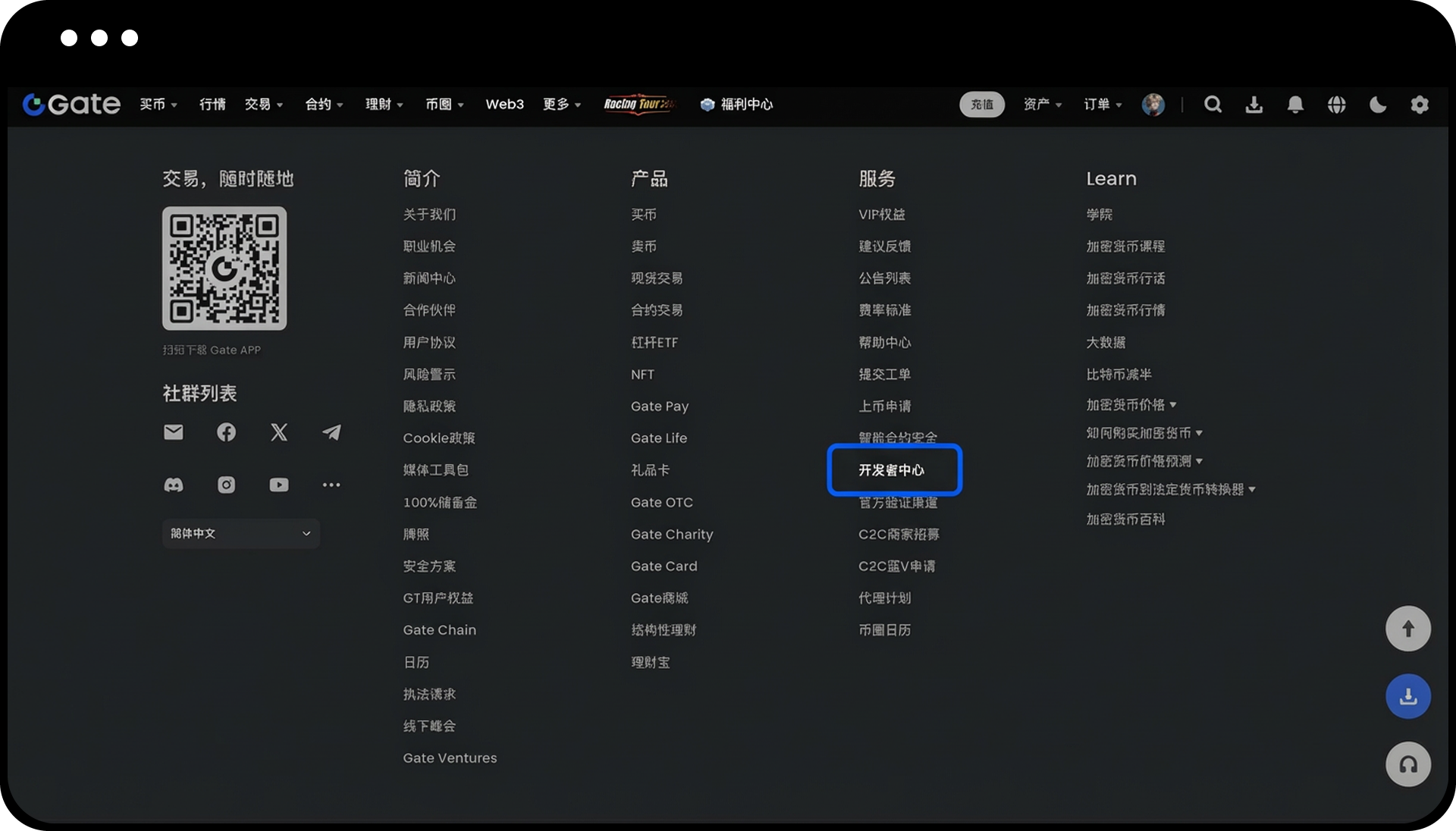This screenshot has height=831, width=1456.
Task: Open the 职业机会 link
Action: (x=429, y=246)
